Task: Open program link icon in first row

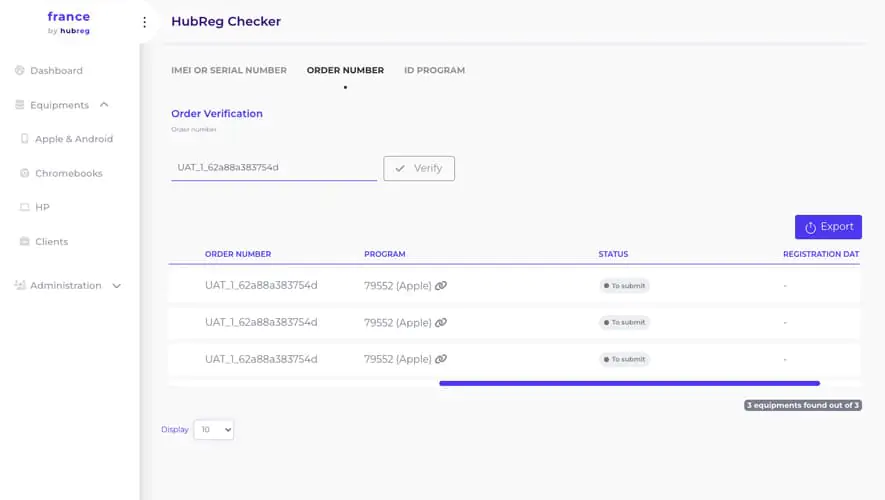Action: pos(441,286)
